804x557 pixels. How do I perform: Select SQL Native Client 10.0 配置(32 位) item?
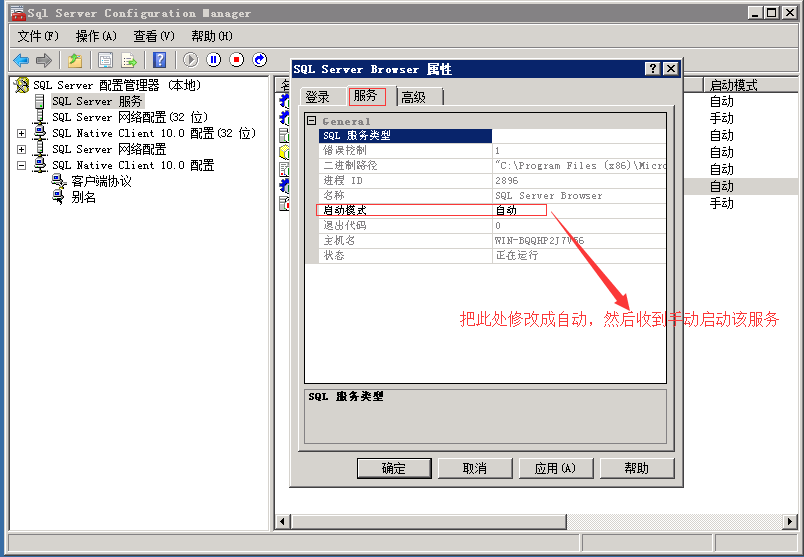(154, 133)
